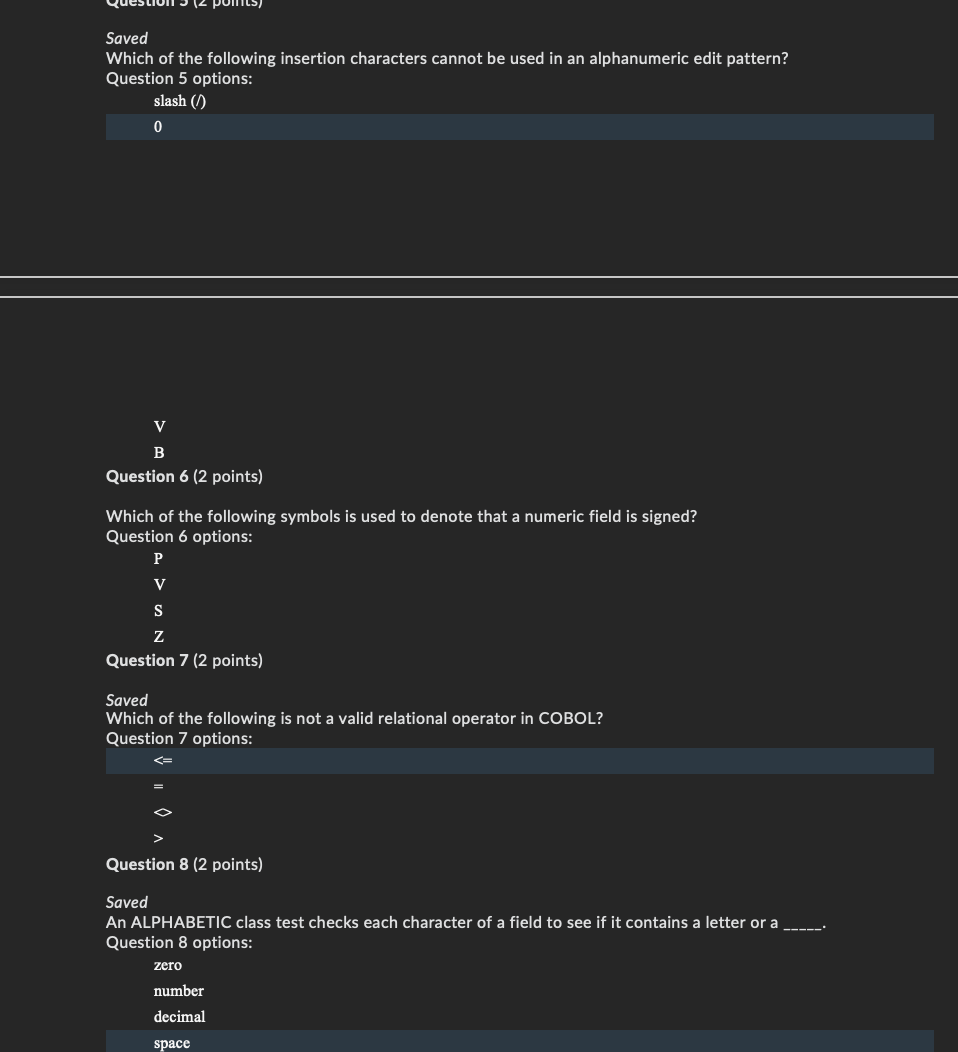Choose the "<>" option for Question 7
Screen dimensions: 958x1052
pyautogui.click(x=161, y=812)
